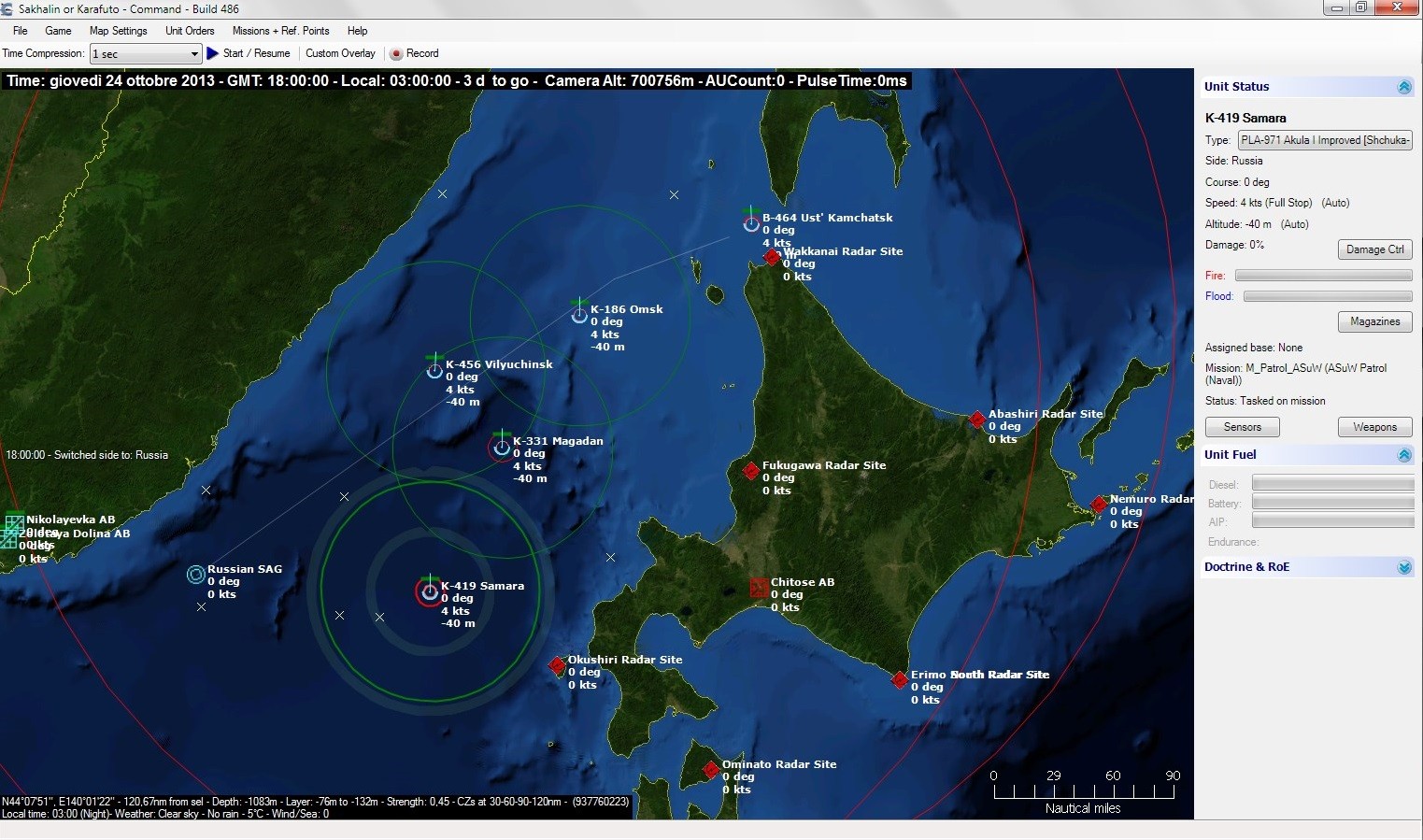Click the Assigned base: None text

pyautogui.click(x=1254, y=348)
